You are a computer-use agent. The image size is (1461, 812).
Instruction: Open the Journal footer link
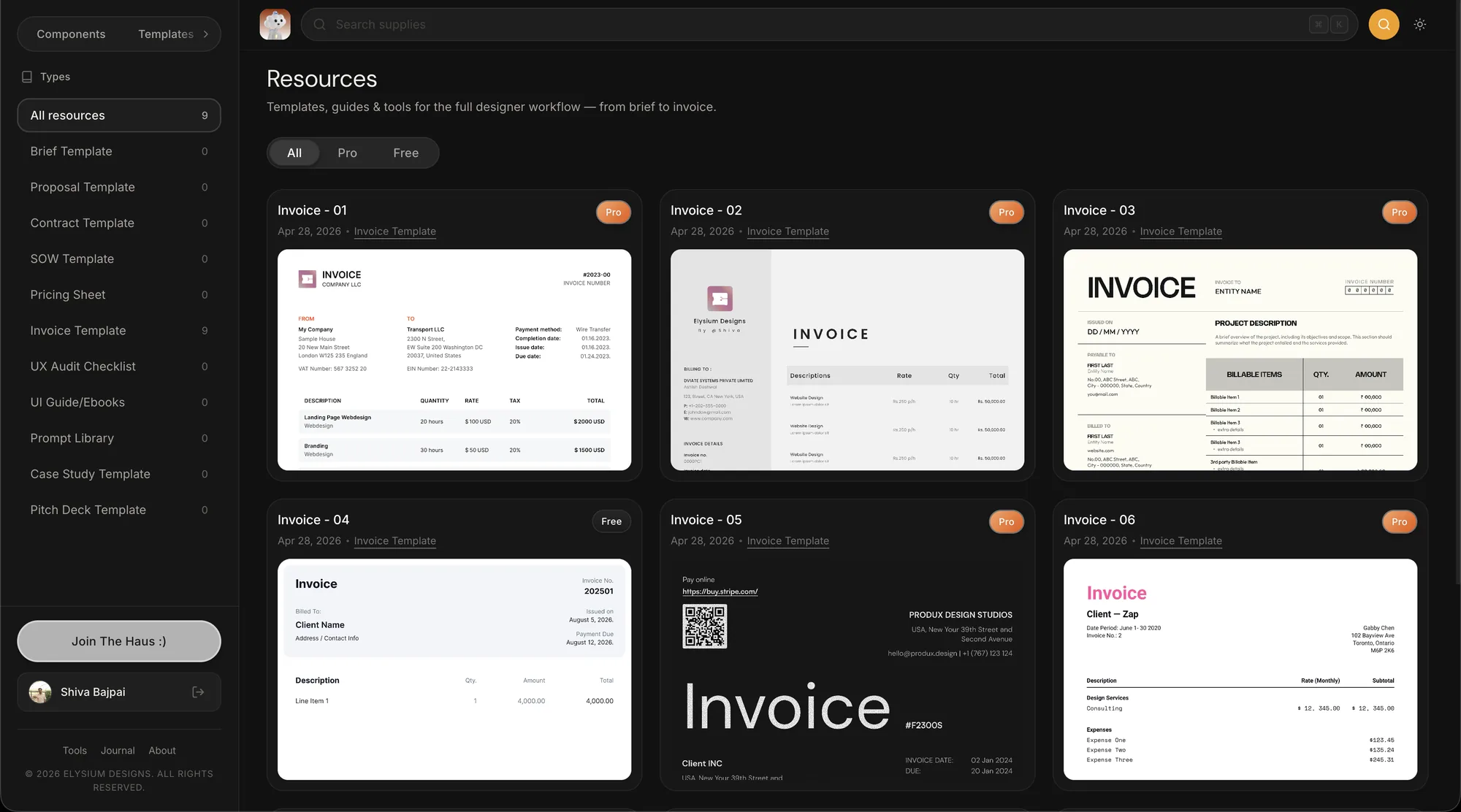(x=118, y=750)
